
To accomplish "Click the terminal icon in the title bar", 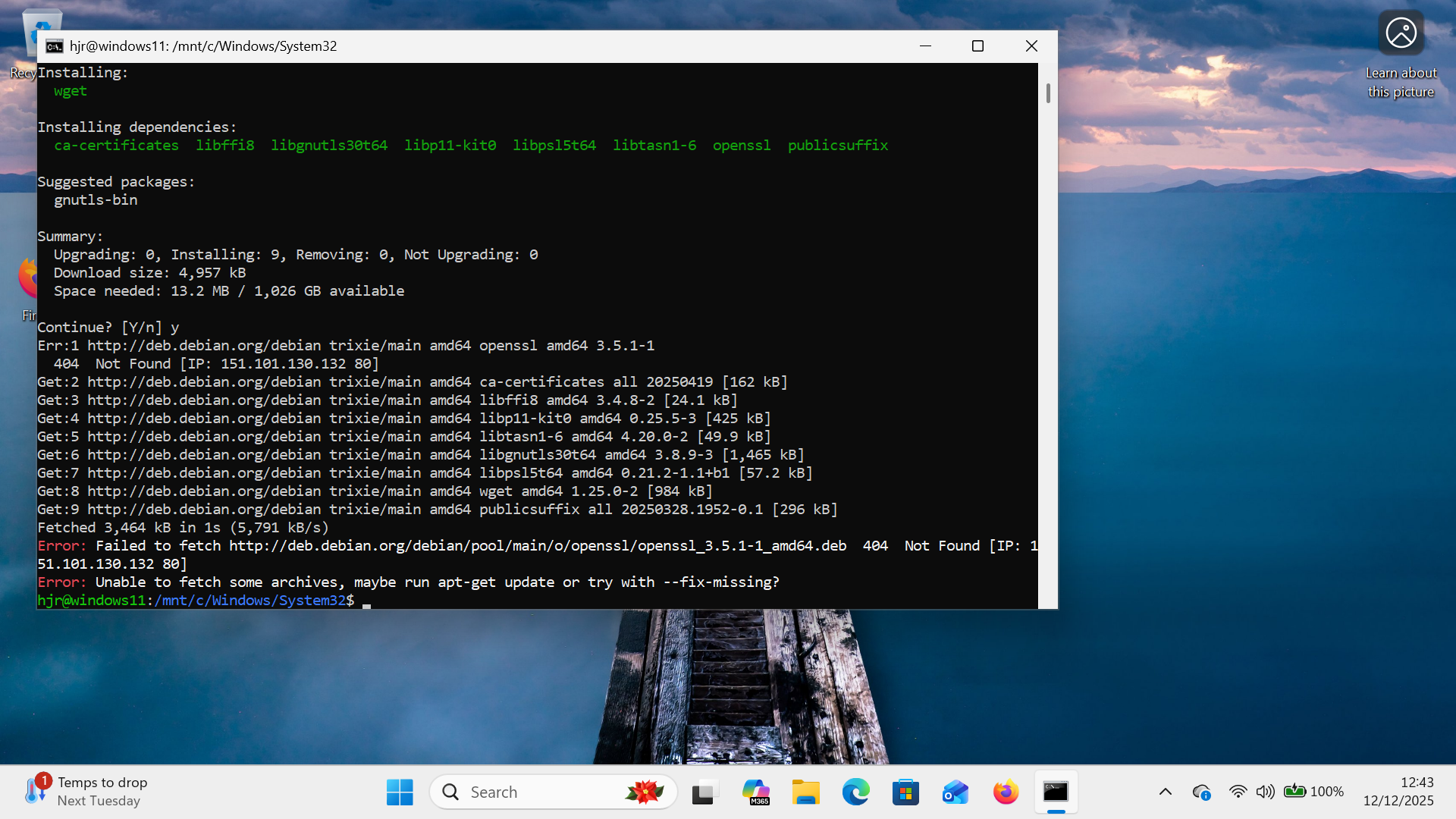I will coord(54,46).
